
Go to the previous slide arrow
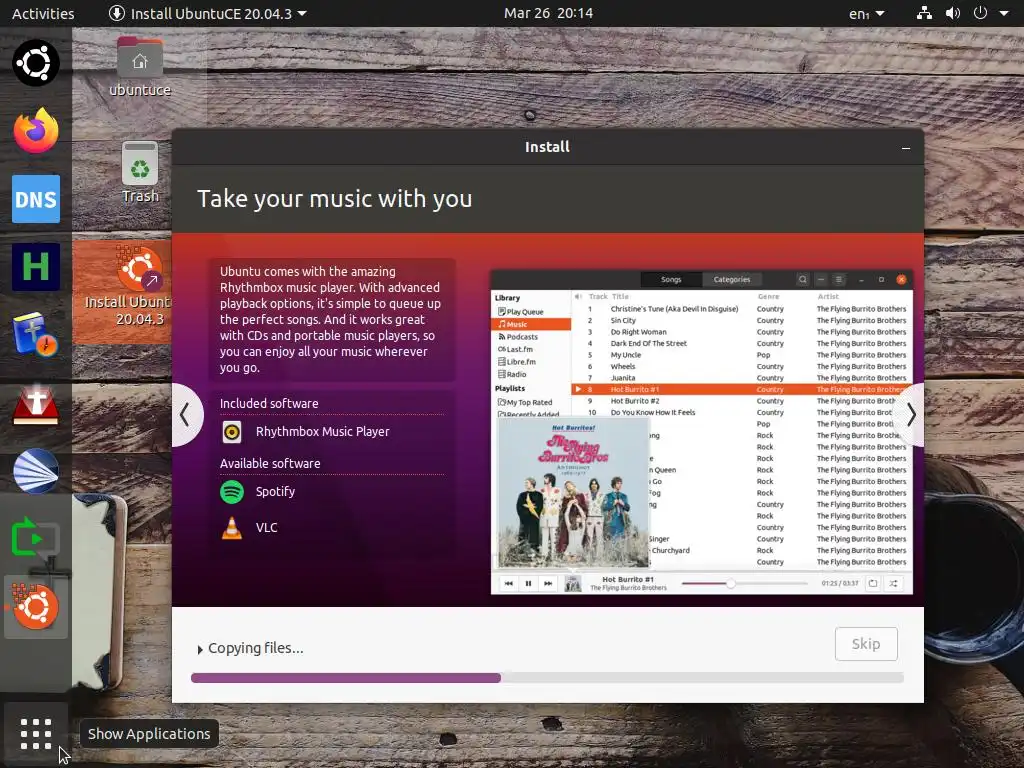tap(185, 415)
